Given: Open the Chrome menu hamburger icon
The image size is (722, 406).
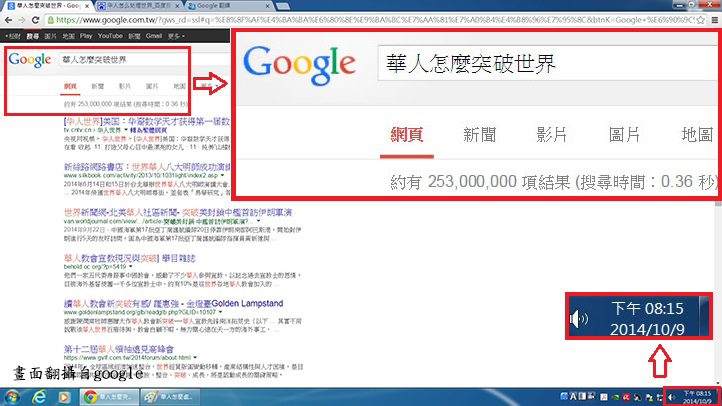Looking at the screenshot, I should pos(714,20).
